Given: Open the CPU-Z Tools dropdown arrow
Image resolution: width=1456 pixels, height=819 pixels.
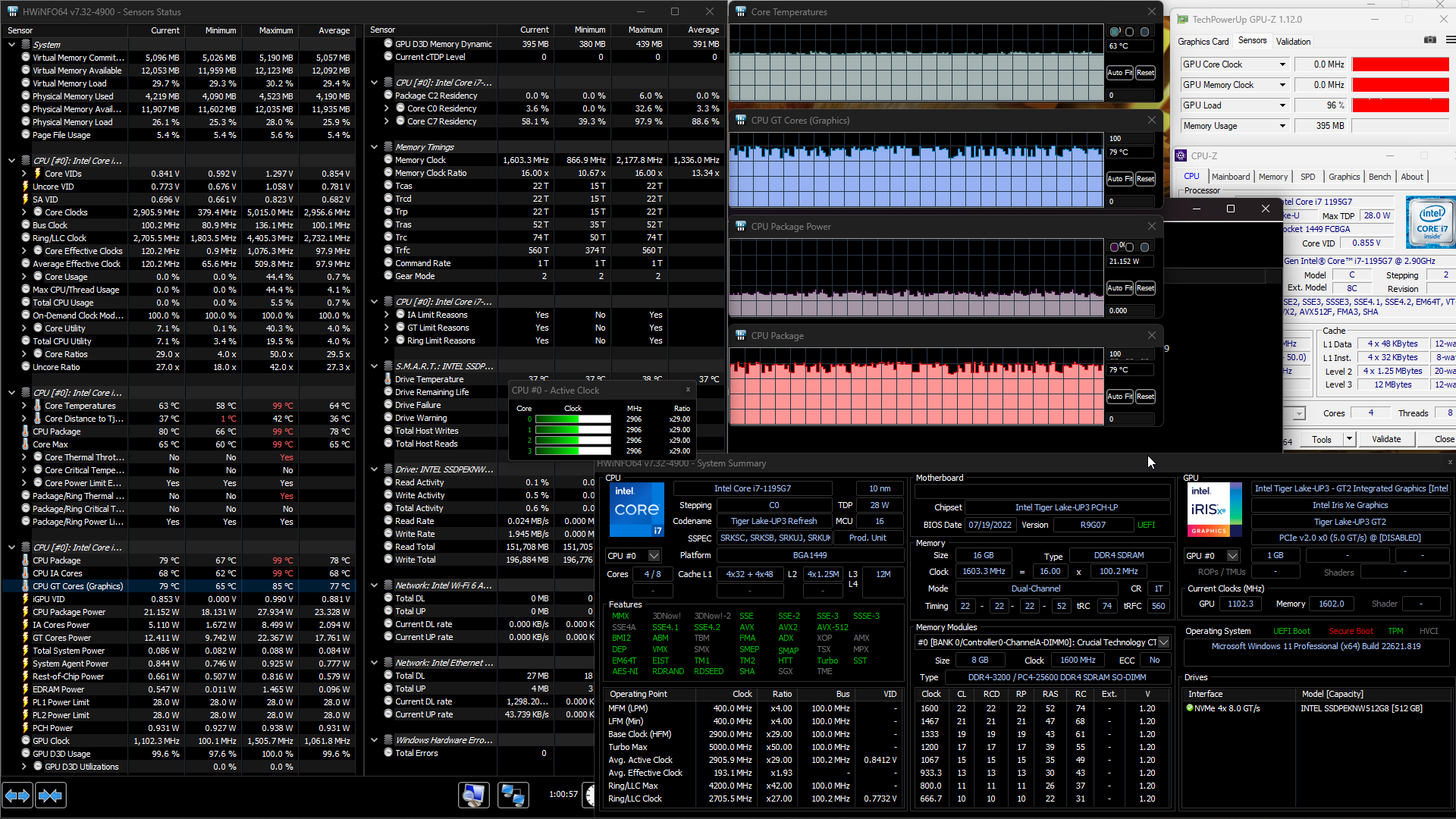Looking at the screenshot, I should [1348, 439].
